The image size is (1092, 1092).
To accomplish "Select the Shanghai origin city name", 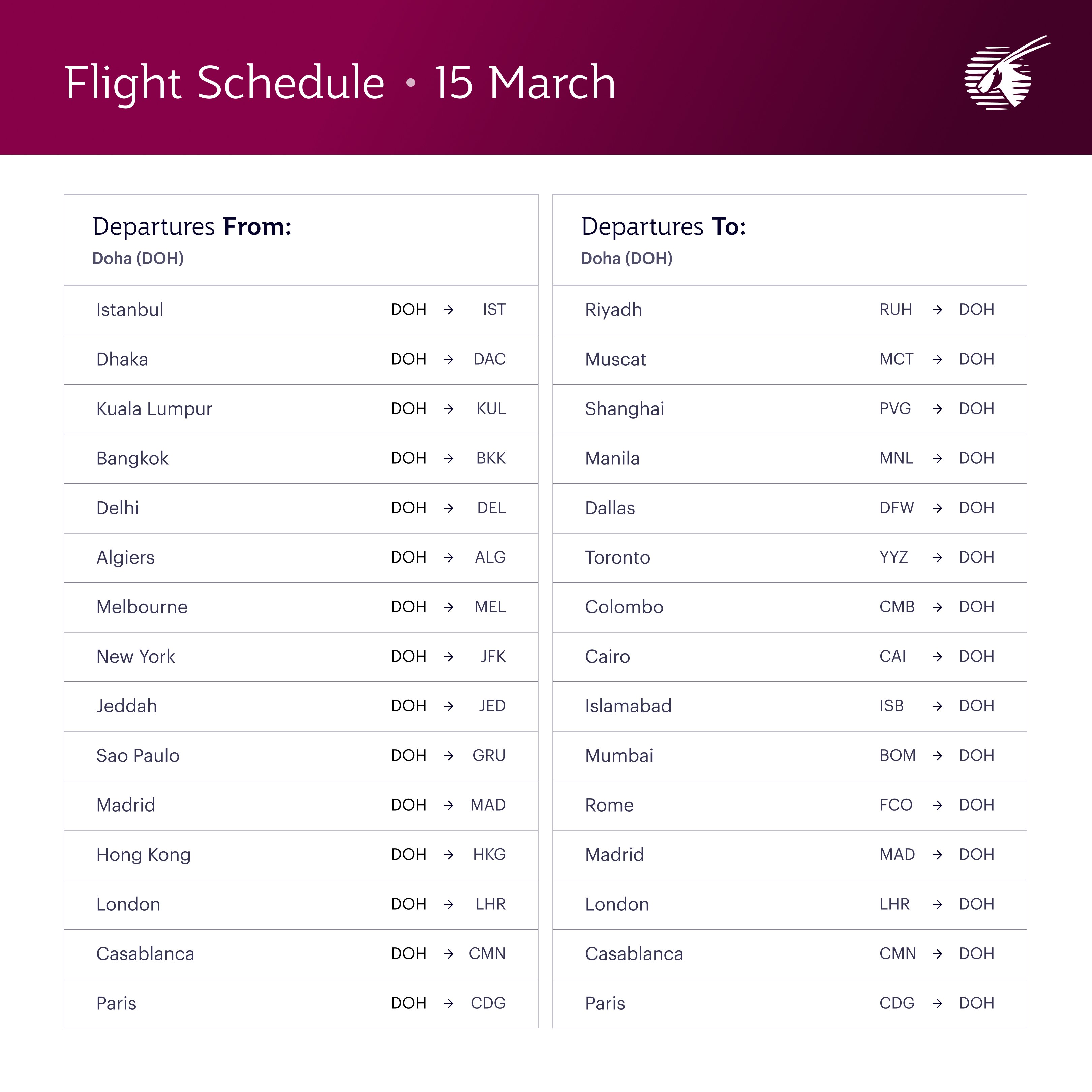I will (x=624, y=408).
